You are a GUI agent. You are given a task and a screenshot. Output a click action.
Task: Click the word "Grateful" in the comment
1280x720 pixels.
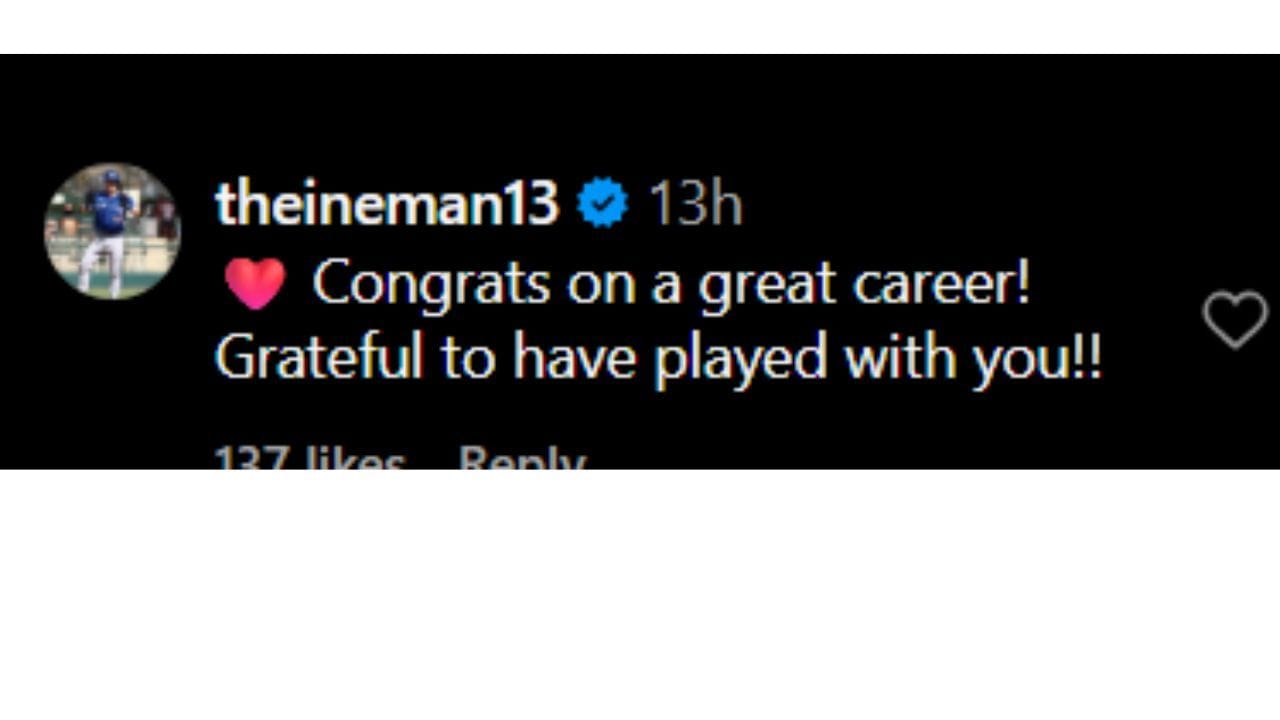[x=319, y=357]
